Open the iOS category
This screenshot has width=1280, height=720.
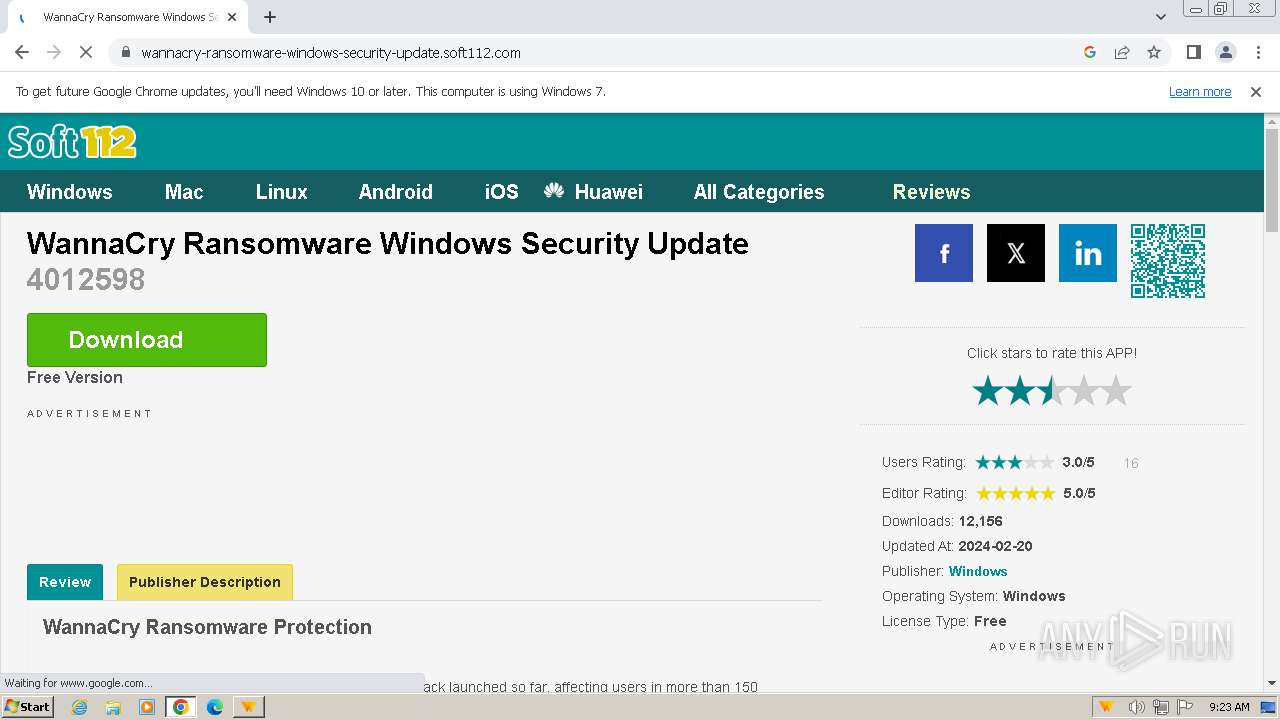[502, 192]
